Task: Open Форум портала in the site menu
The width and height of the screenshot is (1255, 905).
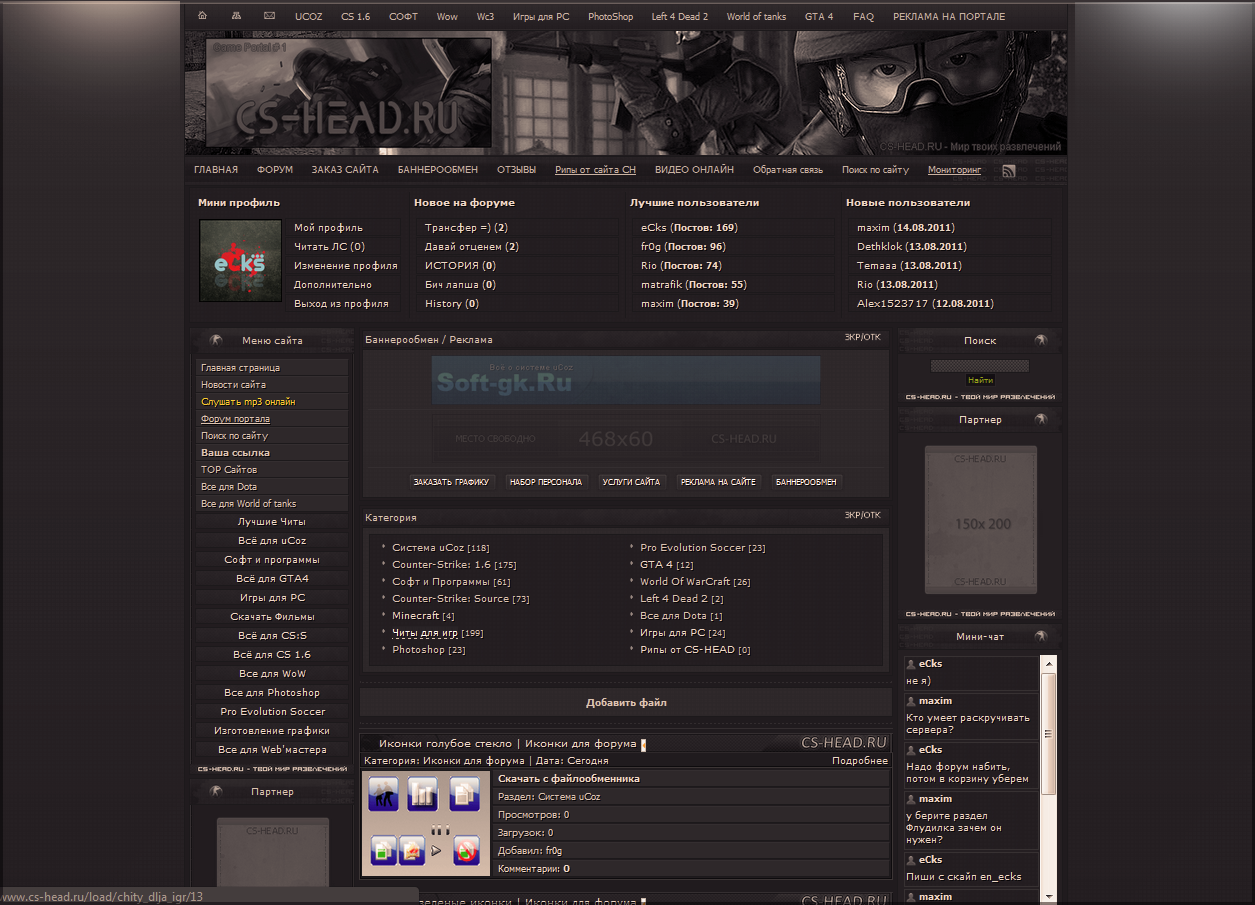Action: [x=272, y=419]
